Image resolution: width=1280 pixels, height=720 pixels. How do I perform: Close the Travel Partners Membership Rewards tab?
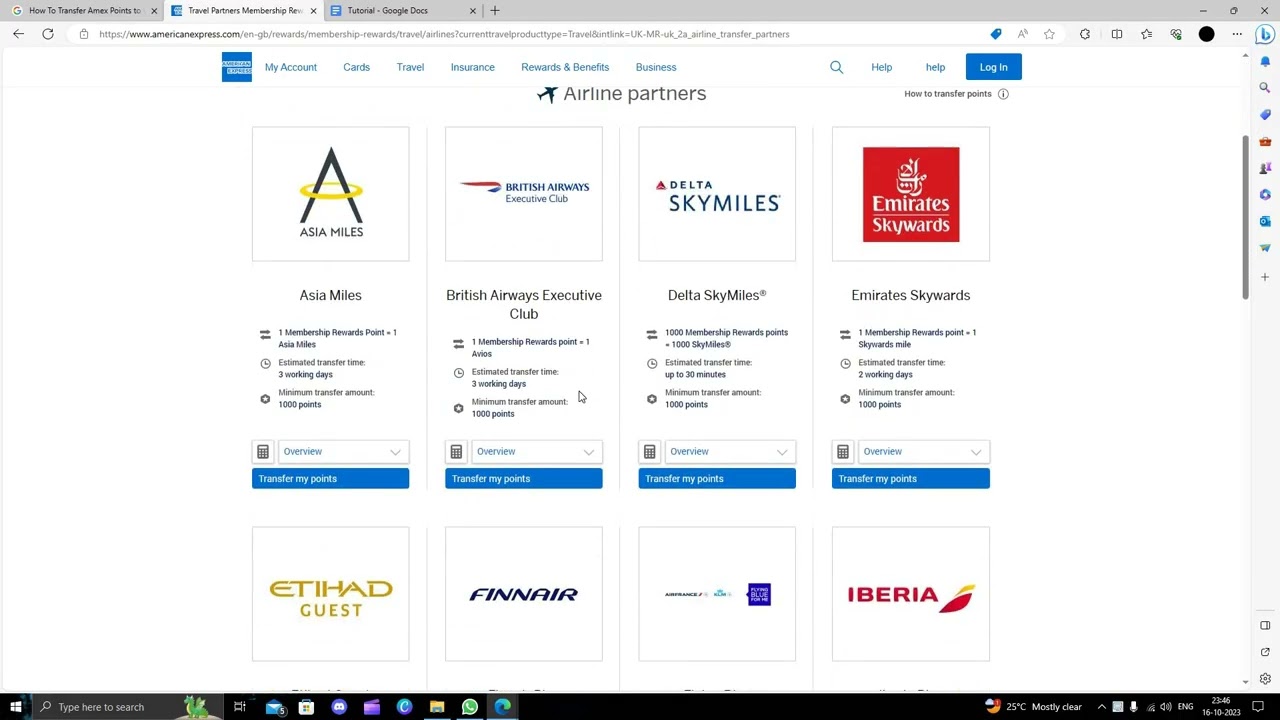(x=313, y=10)
